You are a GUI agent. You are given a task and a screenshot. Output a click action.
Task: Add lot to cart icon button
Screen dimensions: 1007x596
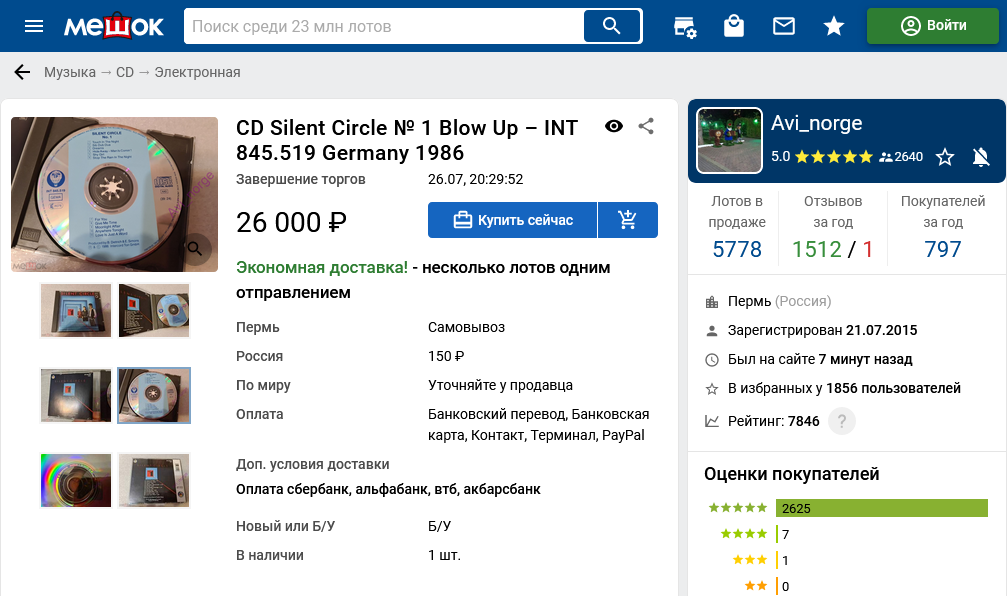[x=627, y=220]
